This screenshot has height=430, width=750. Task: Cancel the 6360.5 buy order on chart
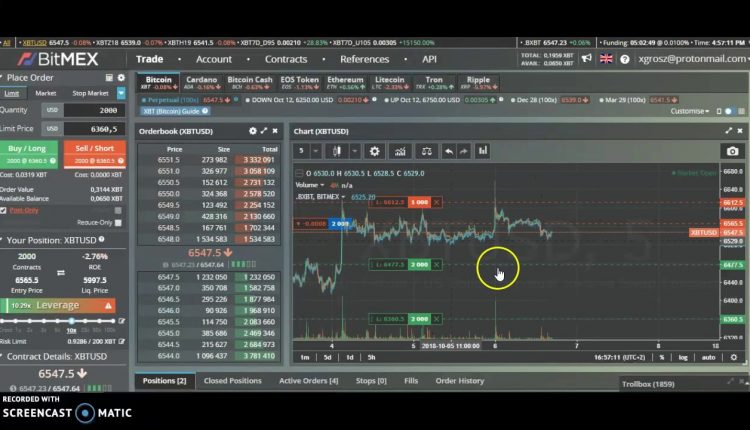(436, 319)
